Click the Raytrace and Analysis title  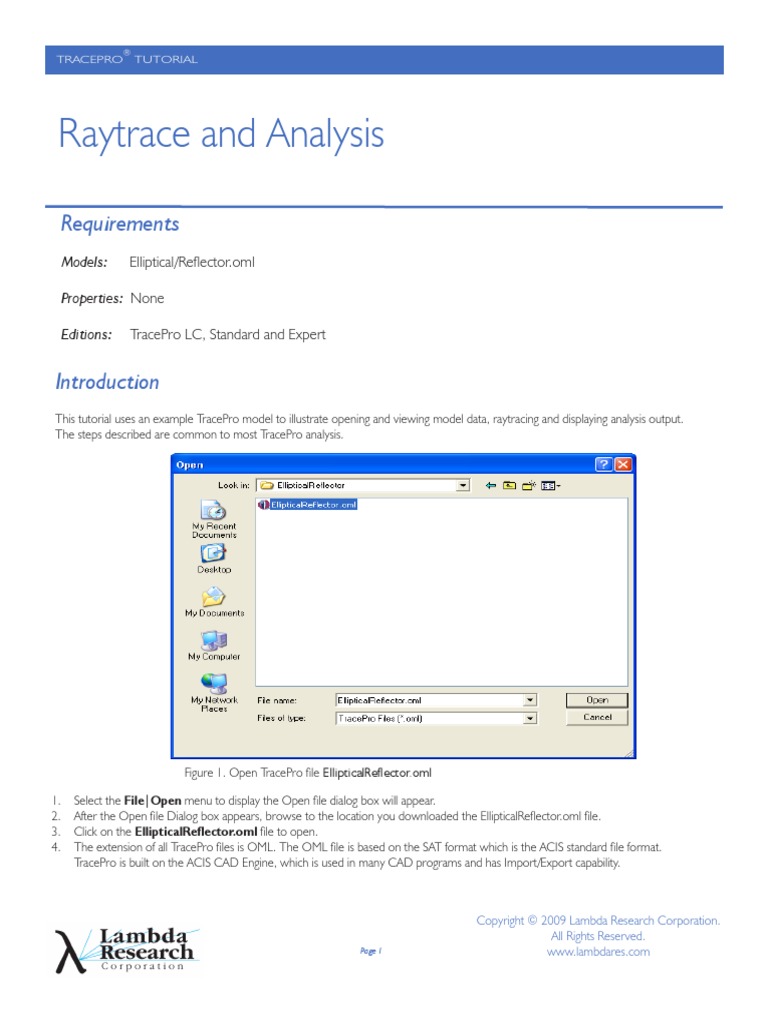point(221,135)
